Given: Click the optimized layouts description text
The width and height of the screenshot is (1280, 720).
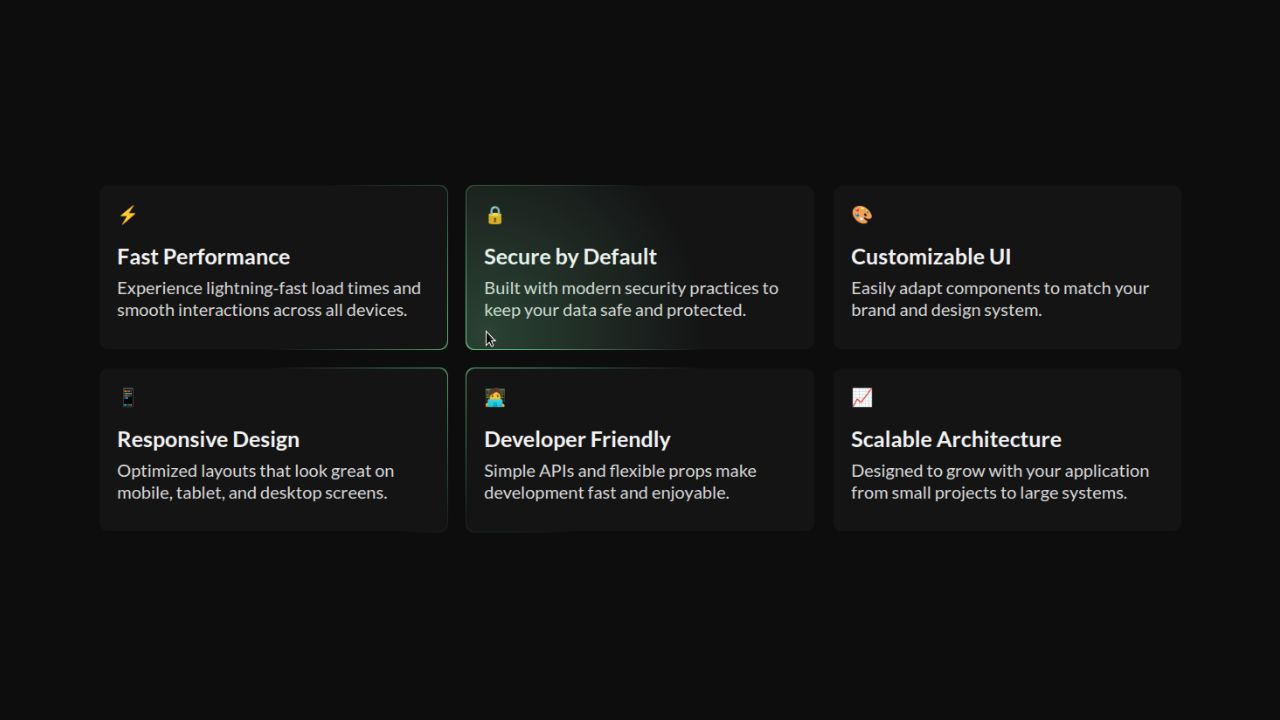Looking at the screenshot, I should [x=255, y=482].
